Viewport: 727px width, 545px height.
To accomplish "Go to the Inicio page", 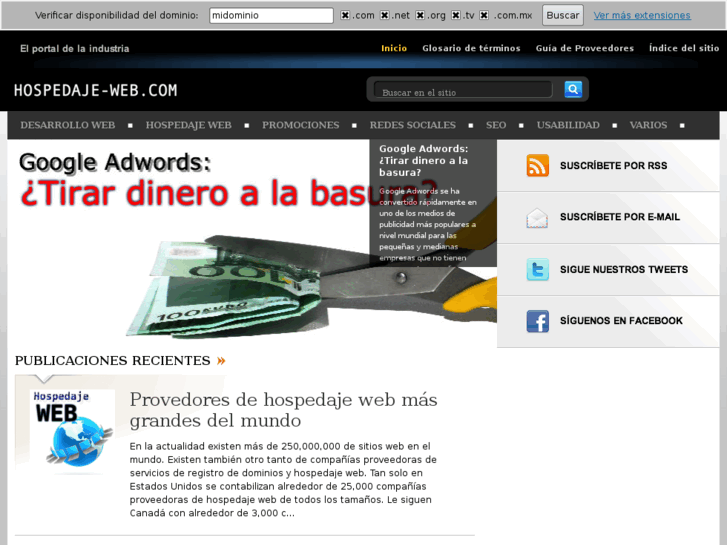I will [x=394, y=48].
